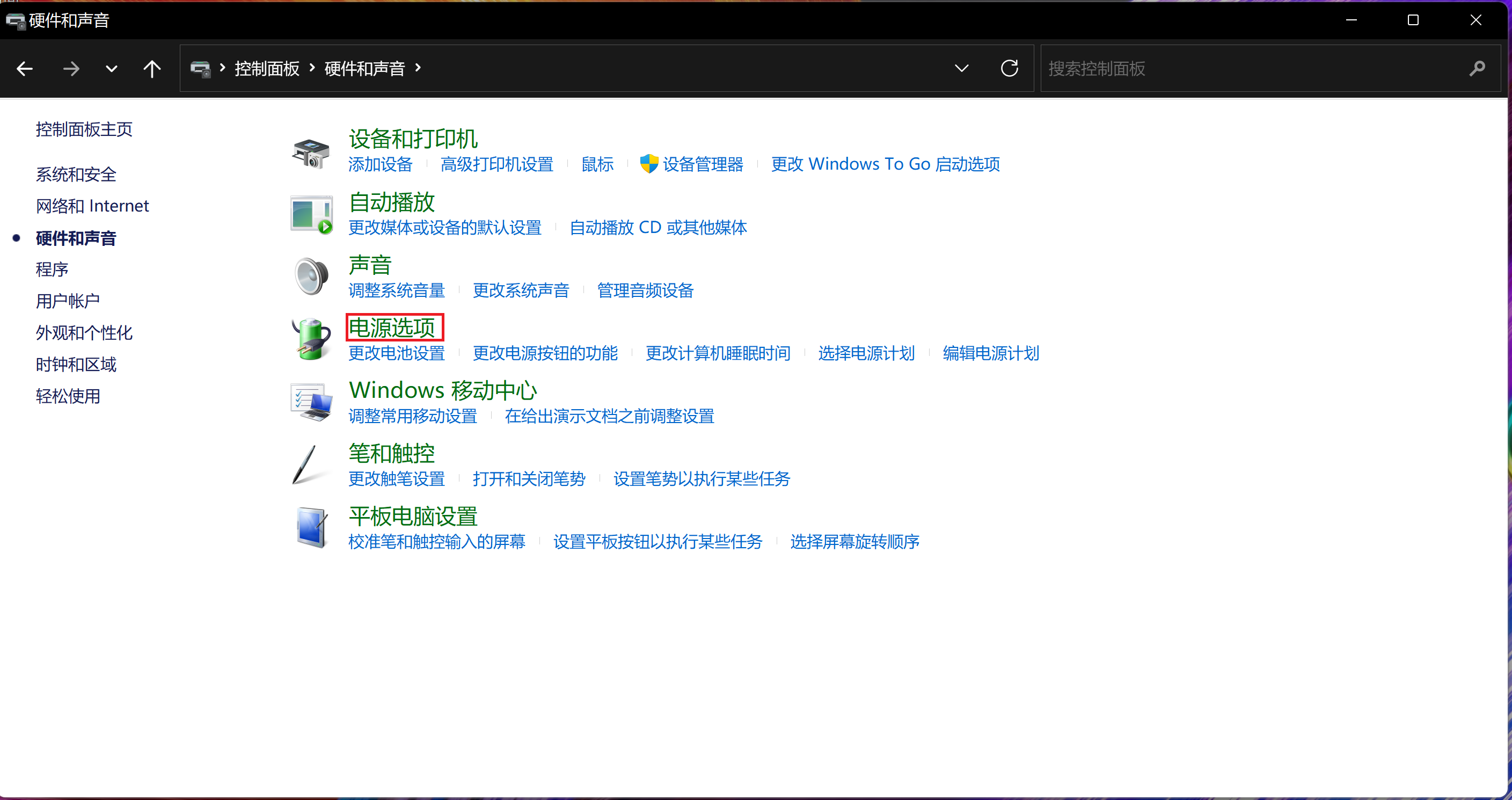
Task: Click 管理音频设备 link
Action: [645, 290]
